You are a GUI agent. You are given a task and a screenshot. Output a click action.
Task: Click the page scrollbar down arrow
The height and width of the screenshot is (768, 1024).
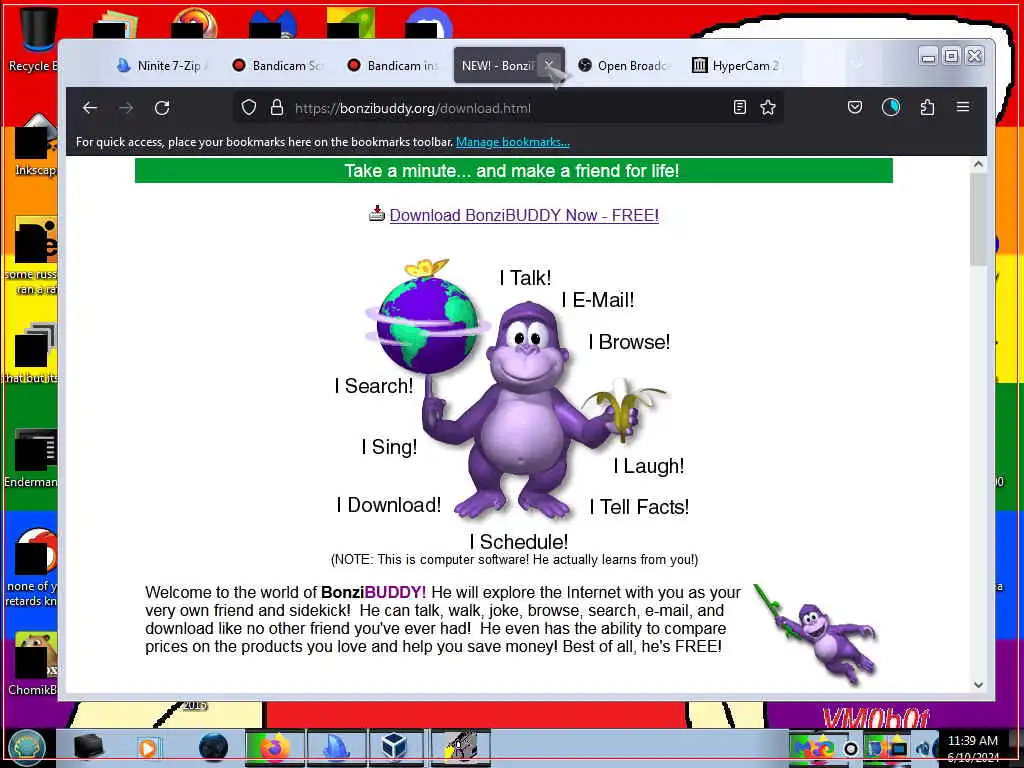coord(978,684)
